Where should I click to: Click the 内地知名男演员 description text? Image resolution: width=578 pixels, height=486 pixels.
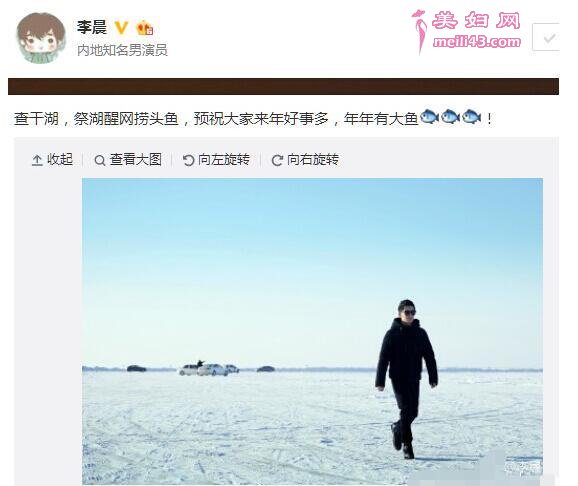[122, 50]
